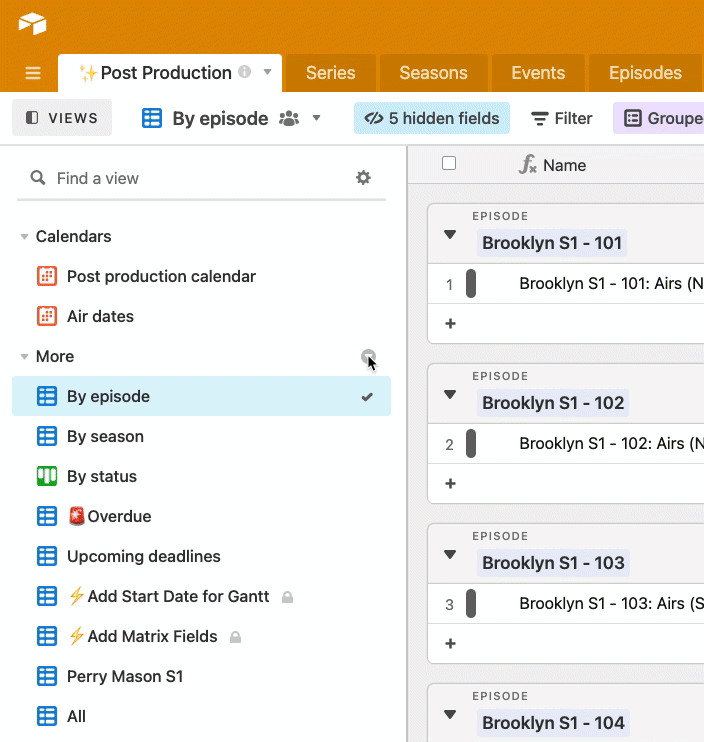Click the More section options button

368,356
